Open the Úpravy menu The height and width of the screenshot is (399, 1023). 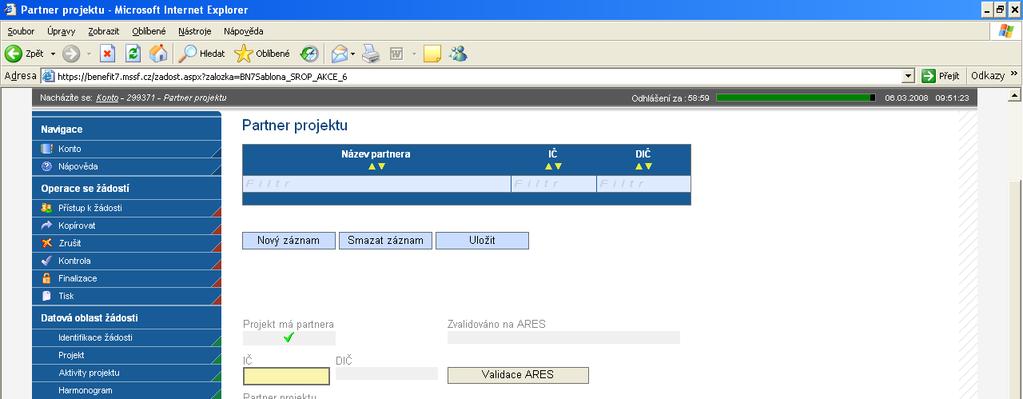point(61,31)
